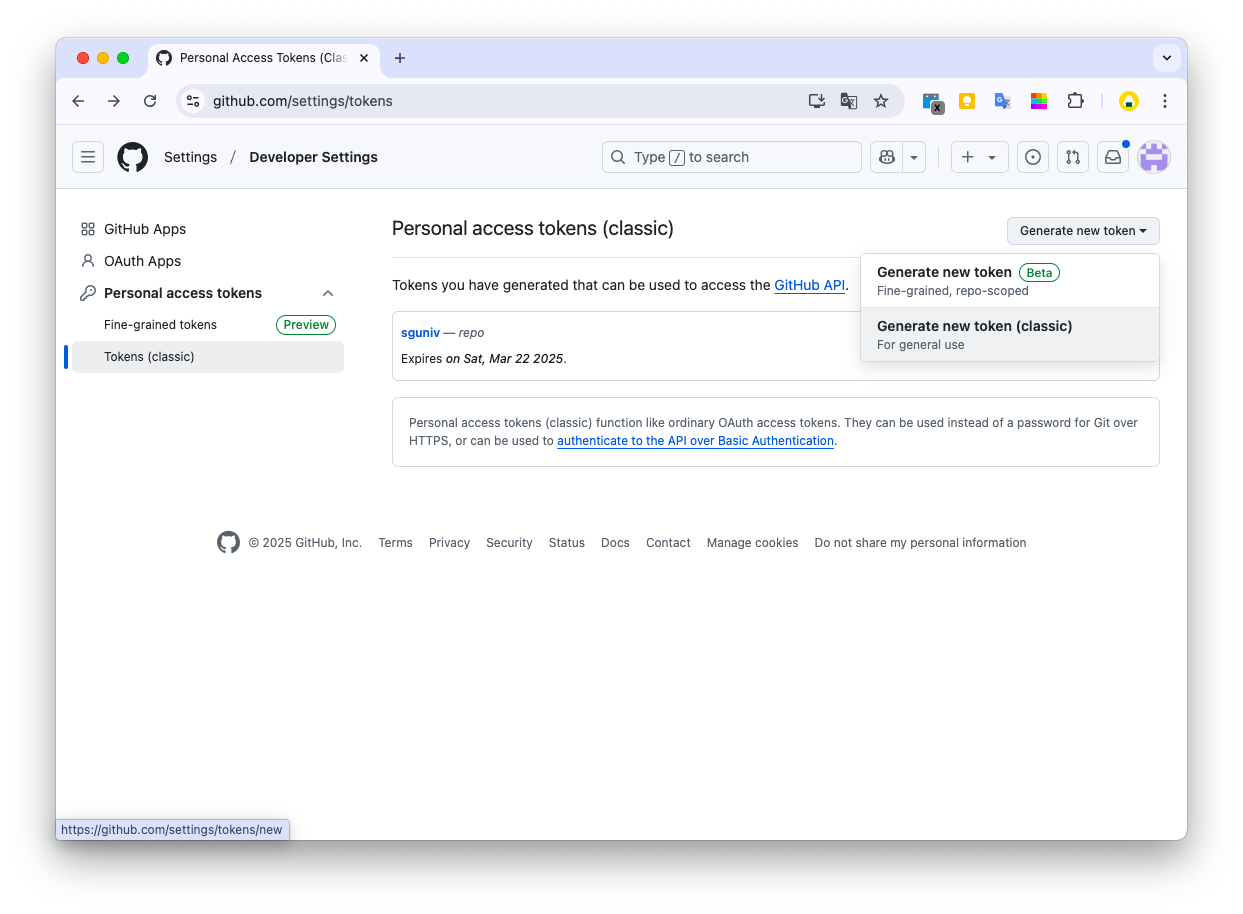Reload the page with refresh icon
The height and width of the screenshot is (914, 1243).
pos(150,101)
